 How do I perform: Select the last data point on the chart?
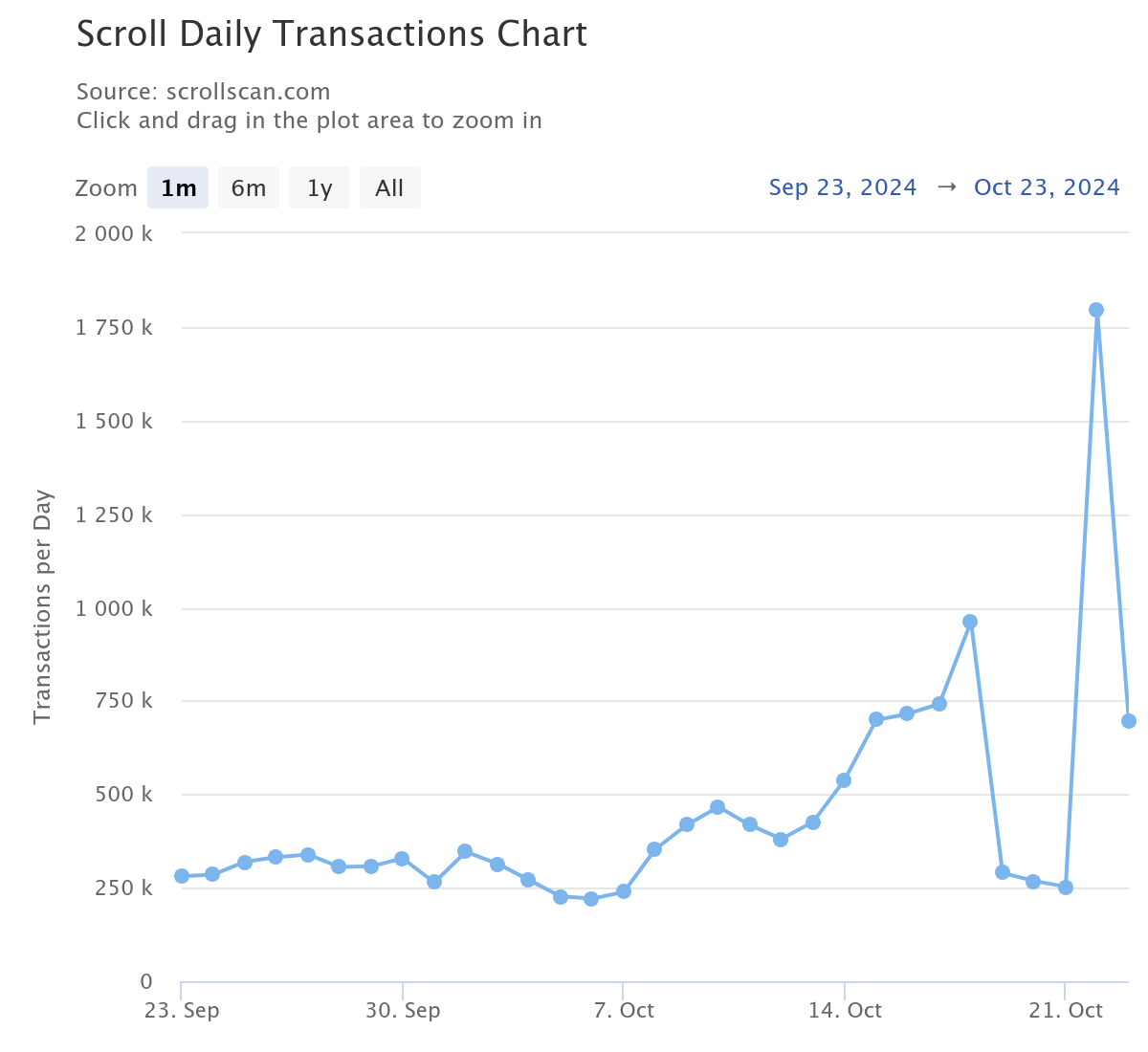point(1128,719)
